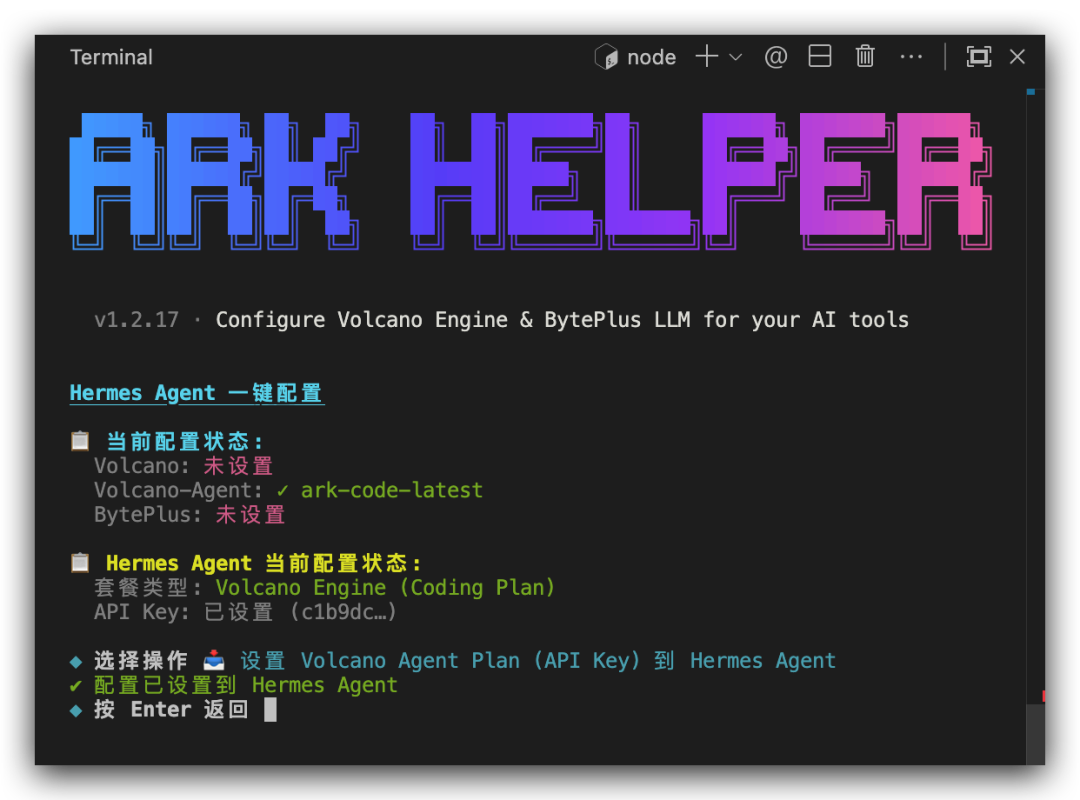1080x800 pixels.
Task: Click the ARK HELPER ASCII banner
Action: point(530,181)
